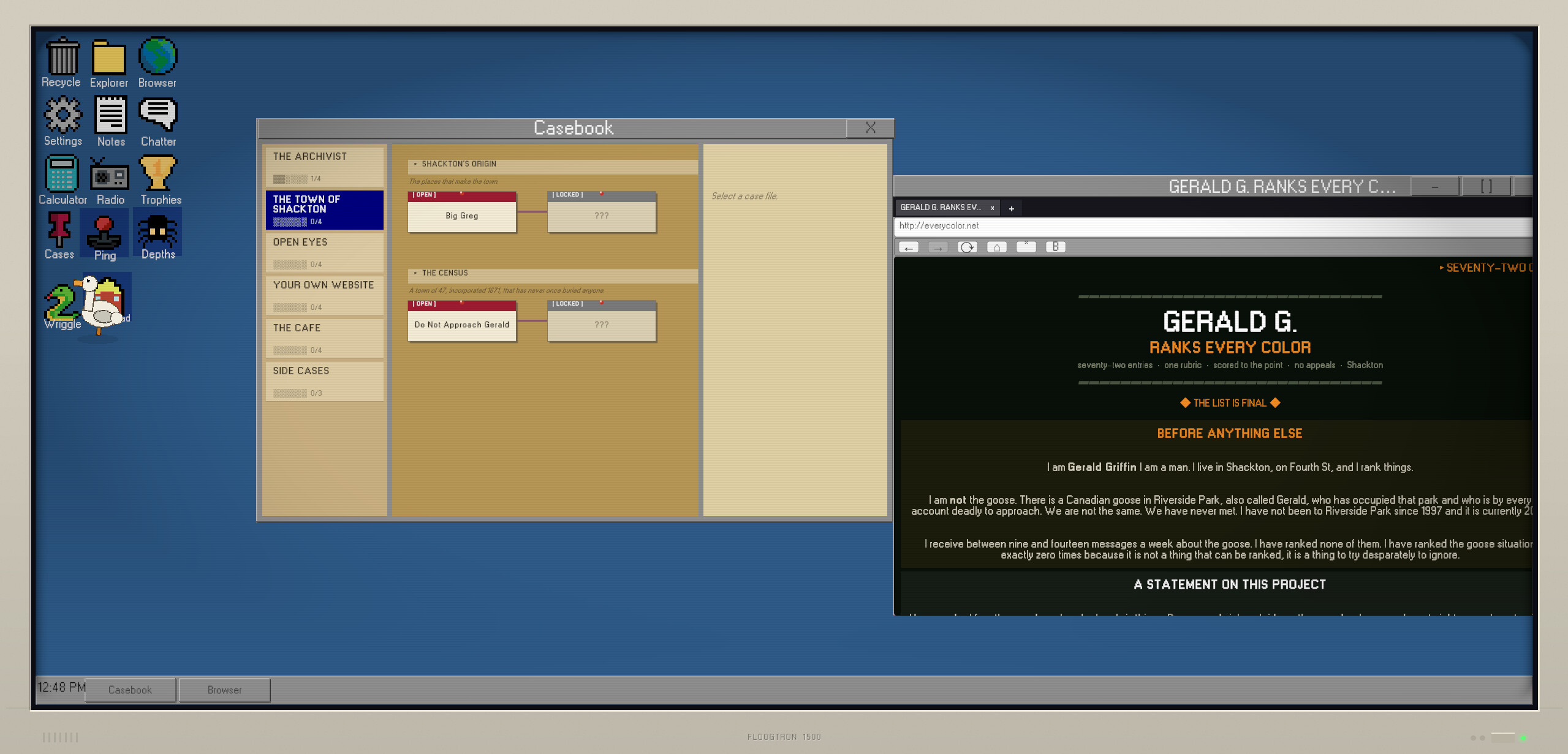Close the Gerald G. Ranks browser tab
This screenshot has height=754, width=1568.
993,208
